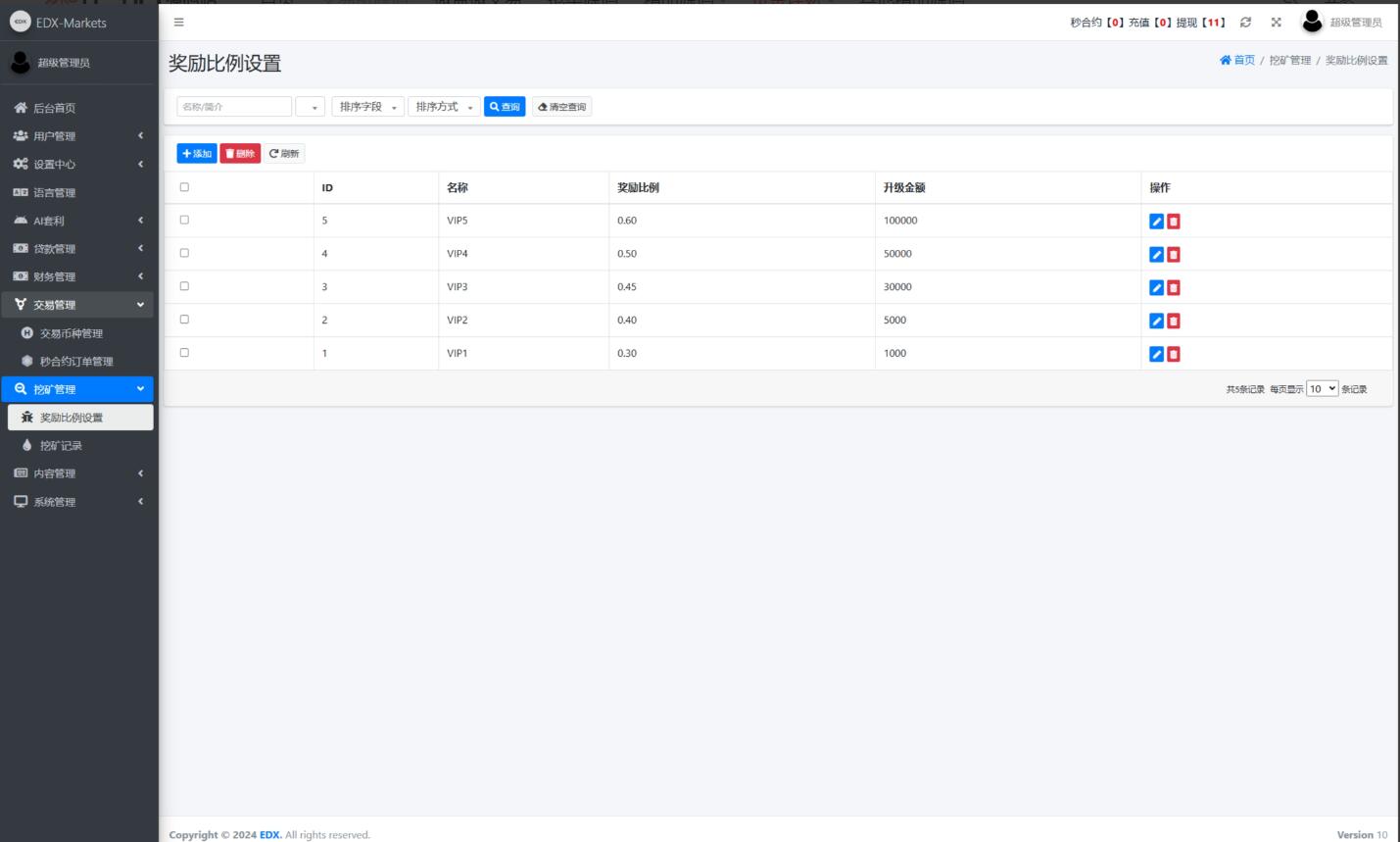Open 挖矿记录 in the sidebar

pos(61,446)
